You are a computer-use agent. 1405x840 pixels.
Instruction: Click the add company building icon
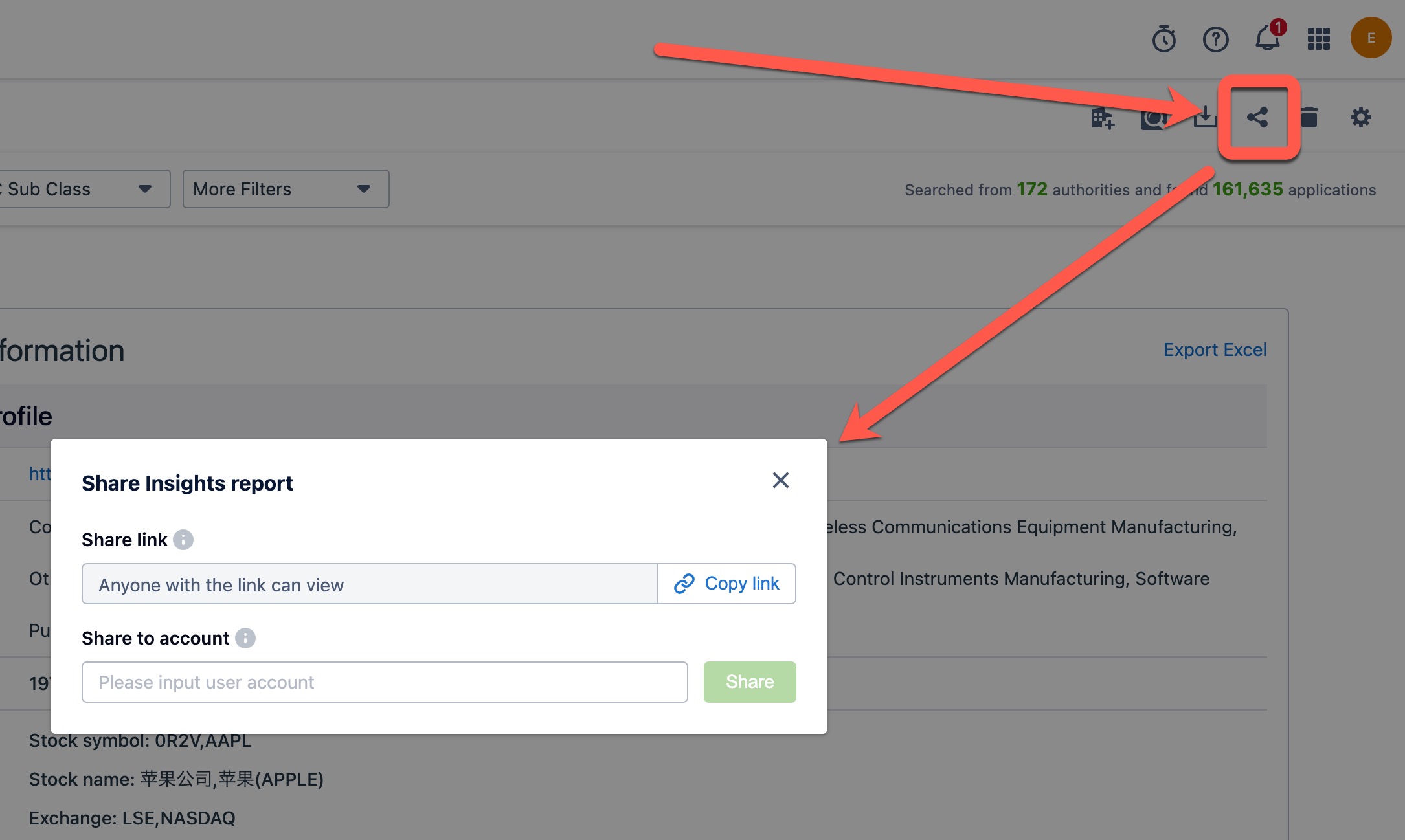tap(1102, 118)
